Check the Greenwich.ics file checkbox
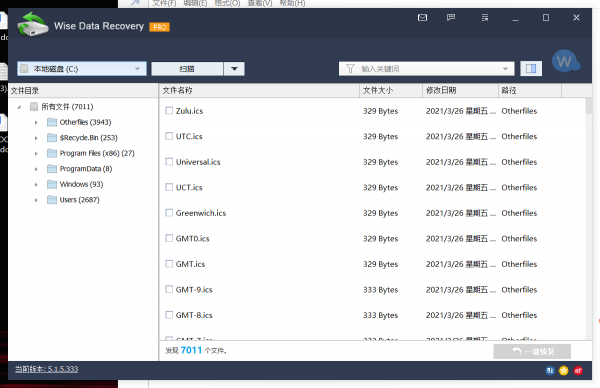This screenshot has width=600, height=388. tap(169, 213)
